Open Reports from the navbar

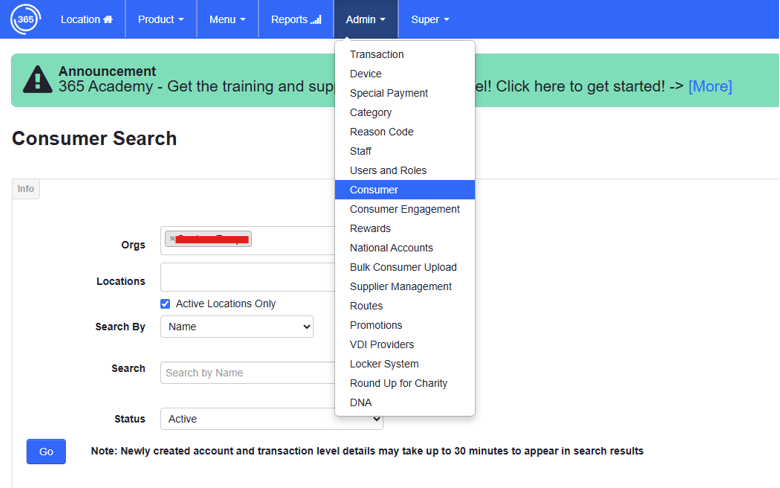tap(296, 19)
